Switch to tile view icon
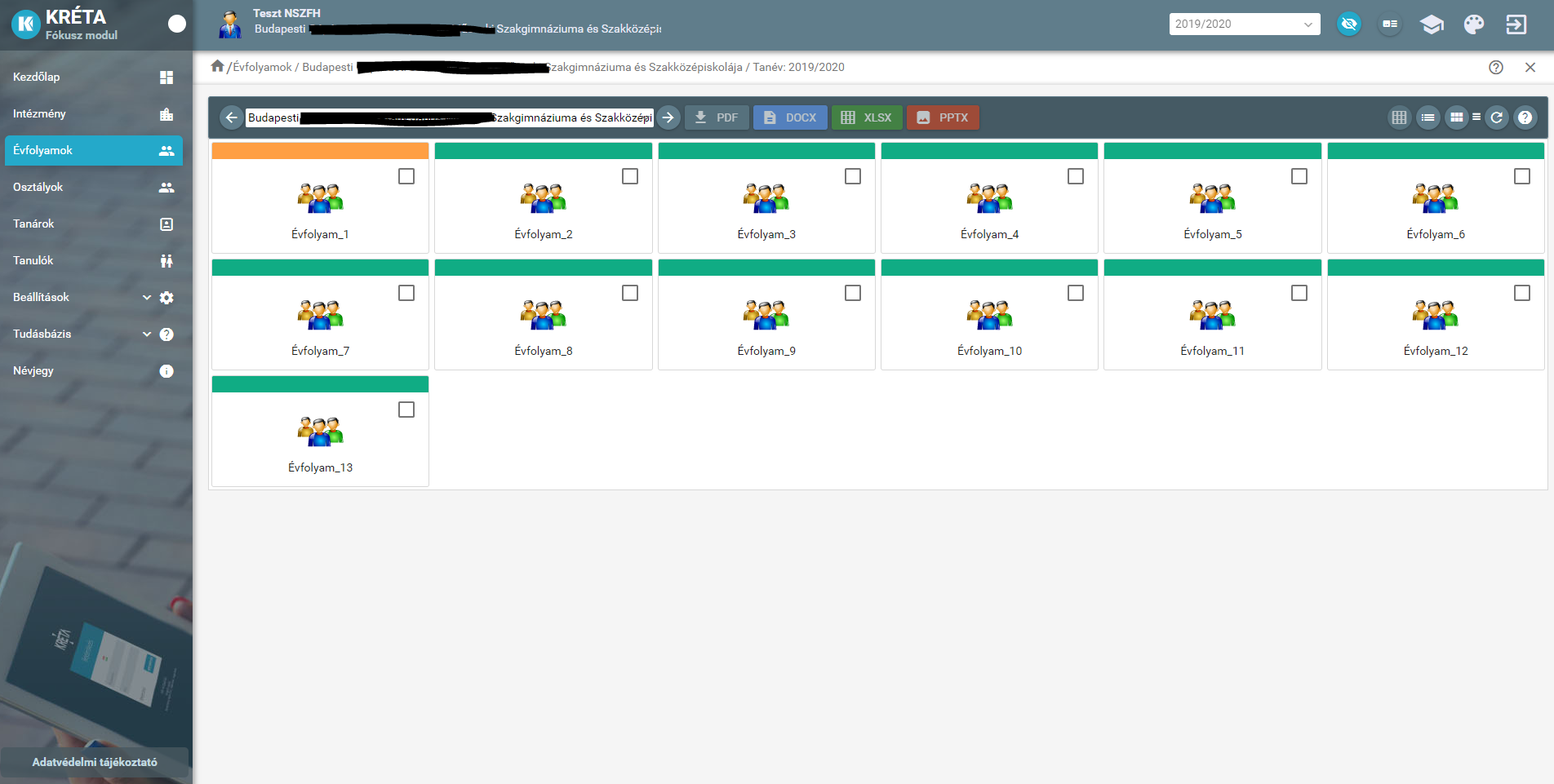The image size is (1554, 784). [1456, 117]
